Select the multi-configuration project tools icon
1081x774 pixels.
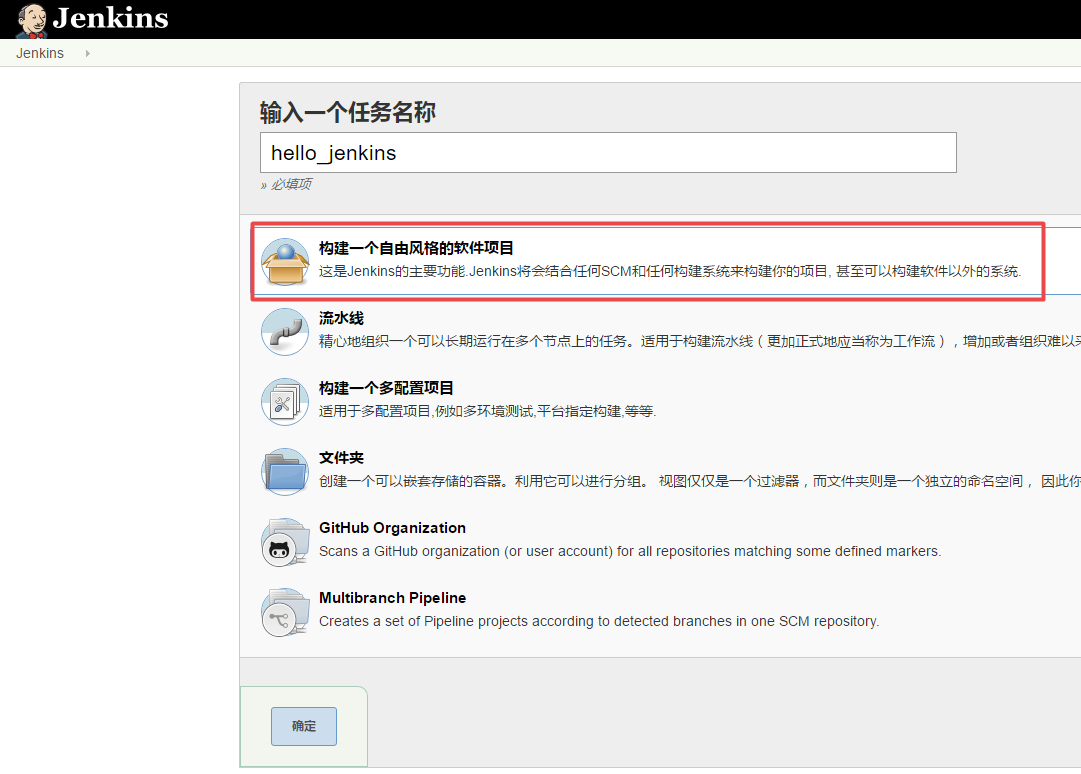point(285,402)
